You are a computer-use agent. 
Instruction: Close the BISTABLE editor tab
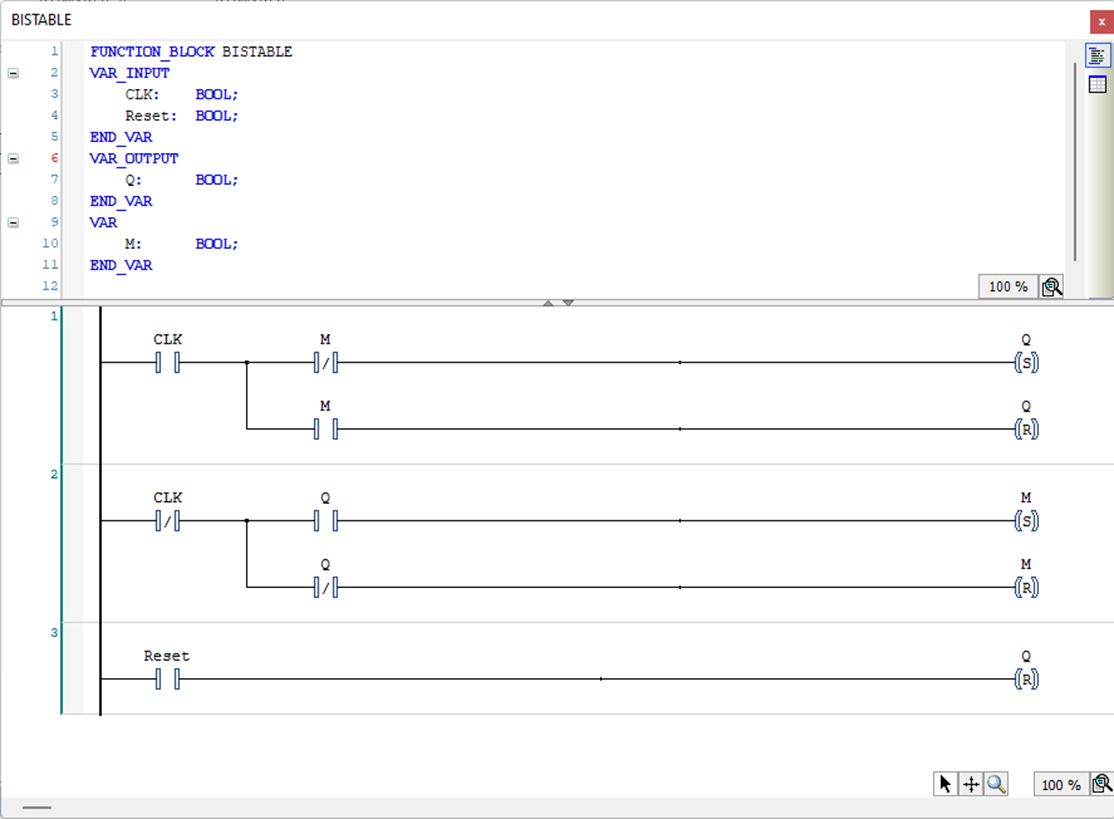pos(1101,21)
